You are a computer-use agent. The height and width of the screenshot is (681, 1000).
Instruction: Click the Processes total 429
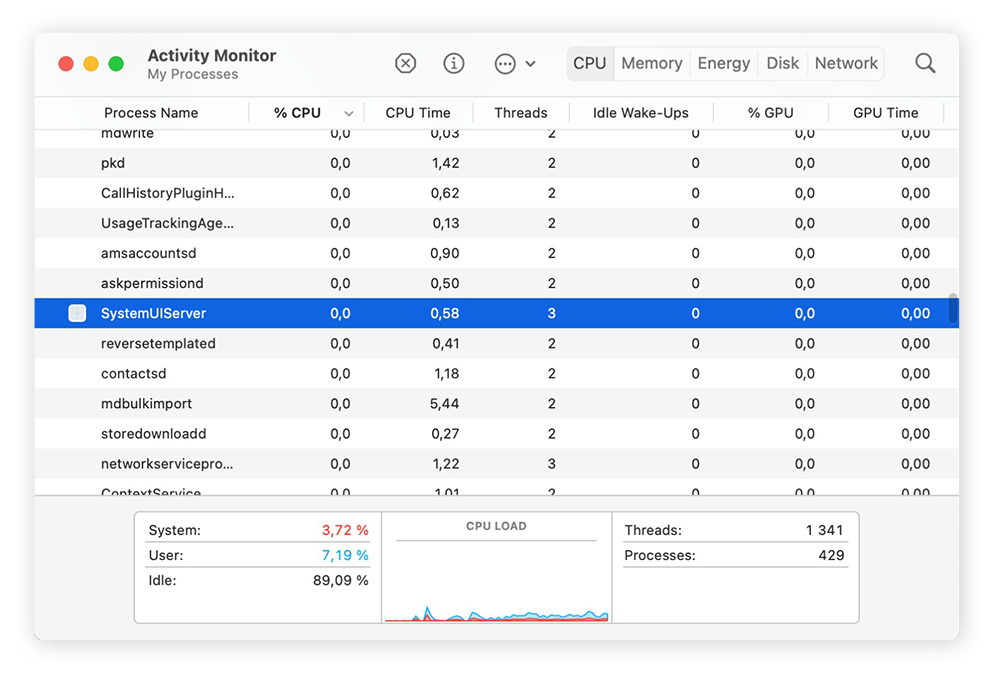[x=831, y=555]
